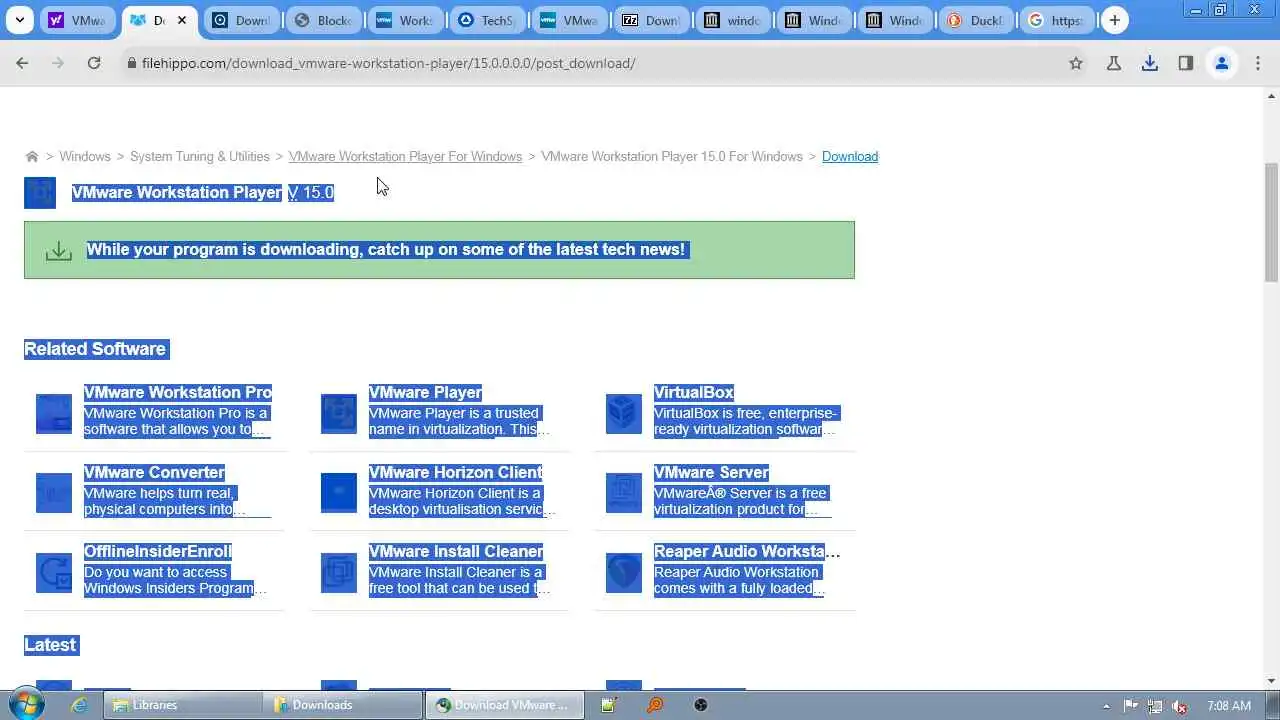Click VMware Workstation Player title icon
This screenshot has height=720, width=1280.
coord(40,193)
